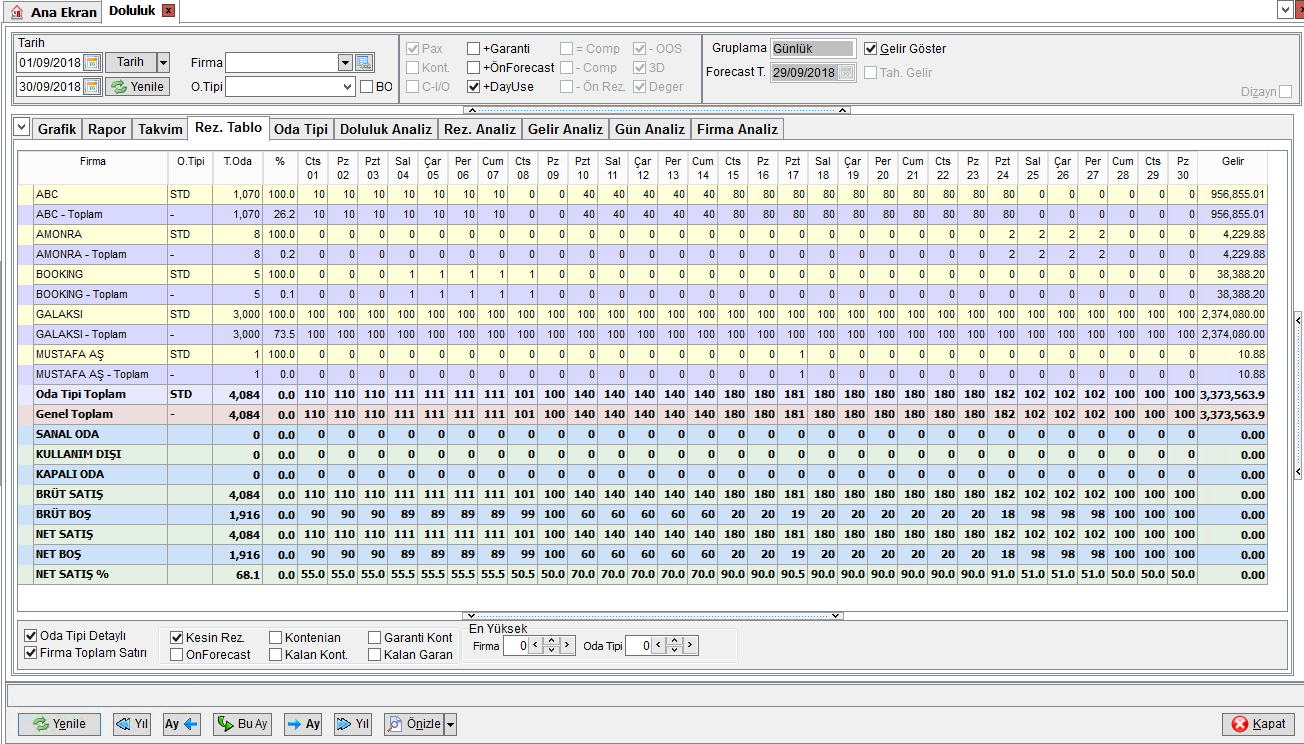Open the end date calendar picker icon
The height and width of the screenshot is (744, 1304).
tap(92, 87)
